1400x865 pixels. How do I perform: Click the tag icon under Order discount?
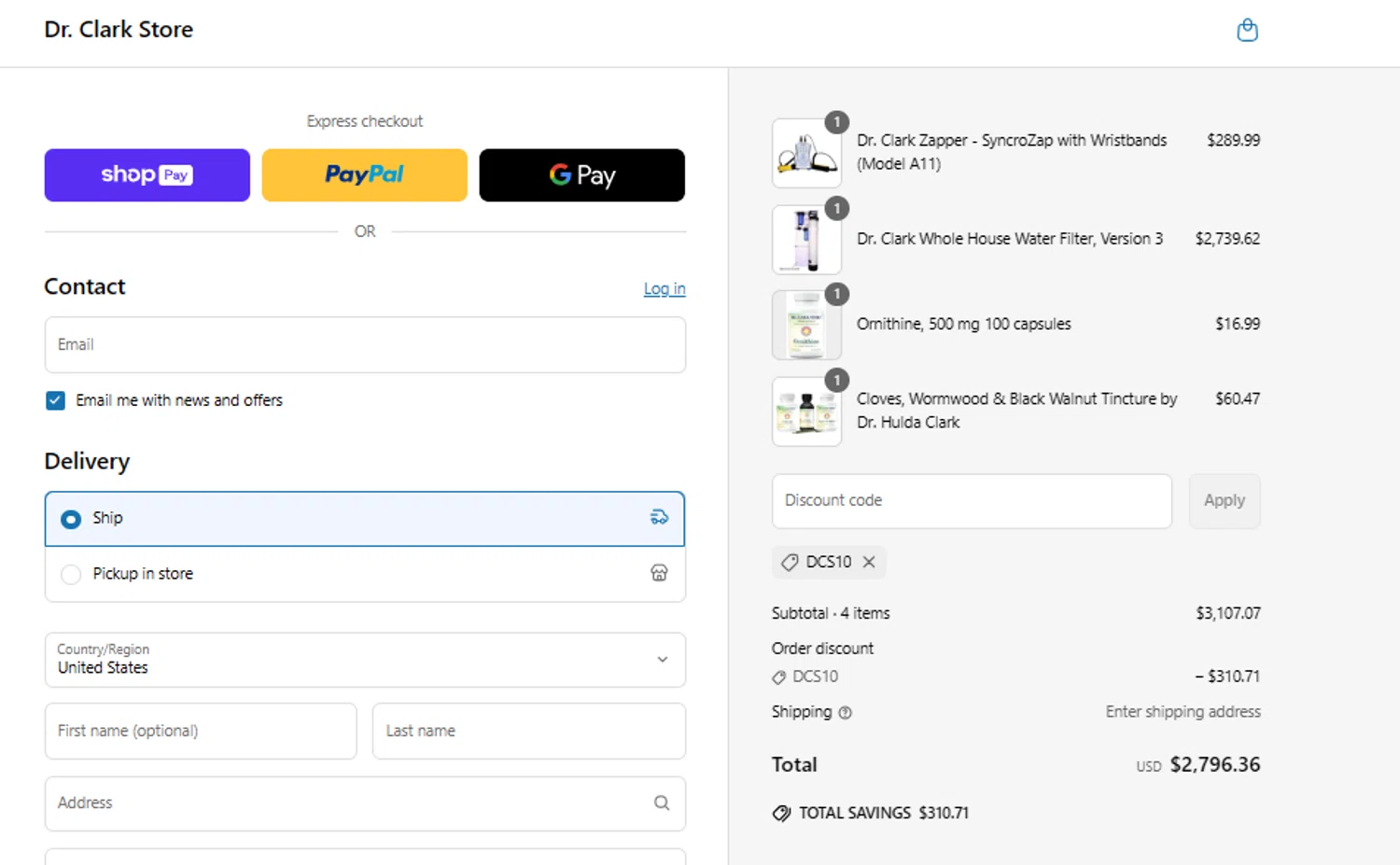778,677
